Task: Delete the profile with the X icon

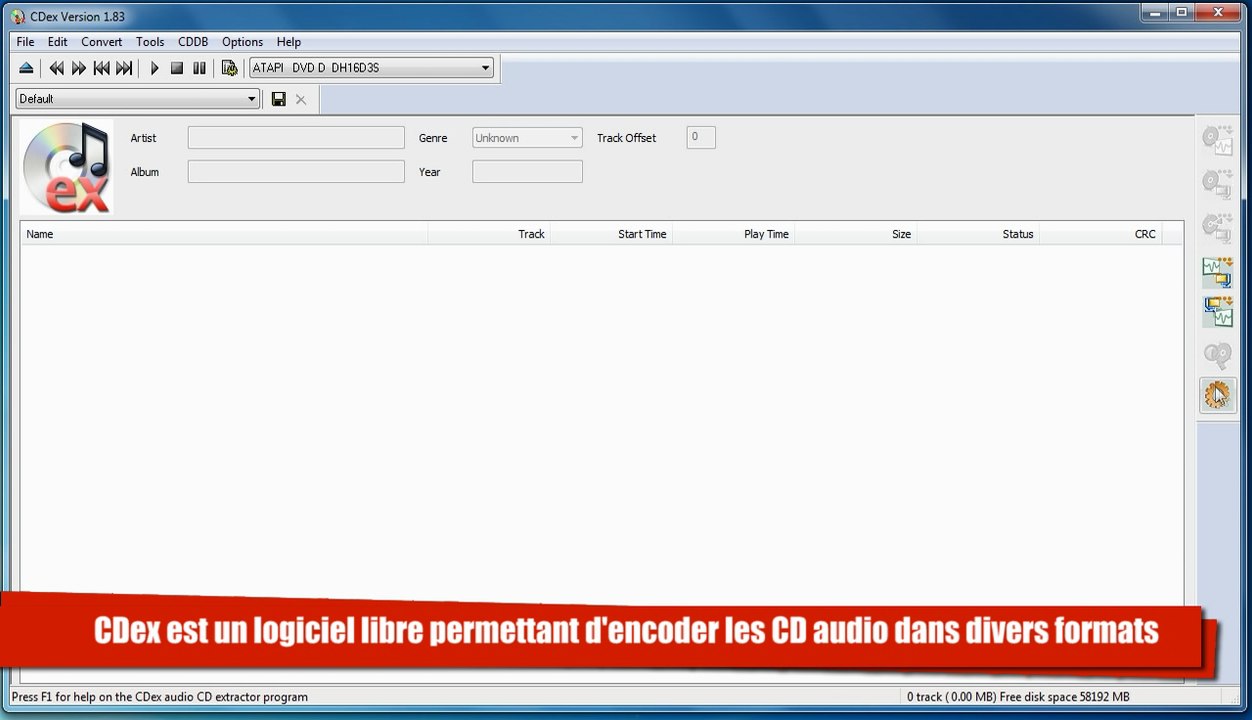Action: coord(301,99)
